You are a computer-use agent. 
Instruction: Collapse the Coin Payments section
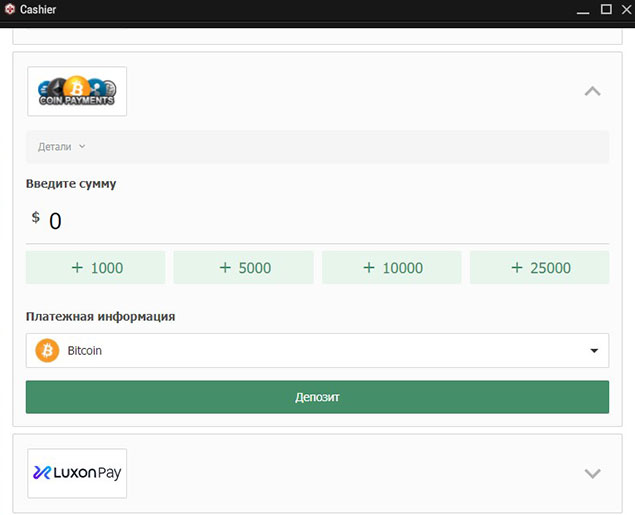[592, 91]
